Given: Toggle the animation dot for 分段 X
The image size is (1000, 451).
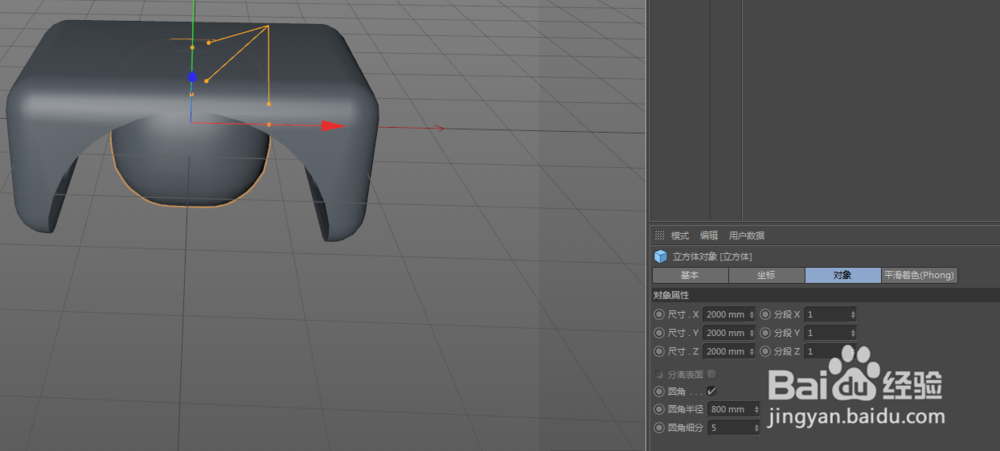Looking at the screenshot, I should tap(765, 314).
